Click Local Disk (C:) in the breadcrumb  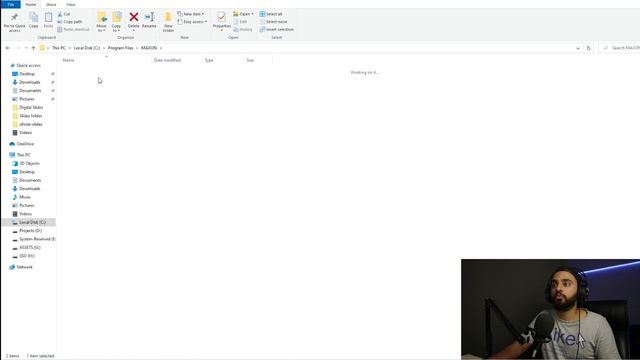click(87, 48)
